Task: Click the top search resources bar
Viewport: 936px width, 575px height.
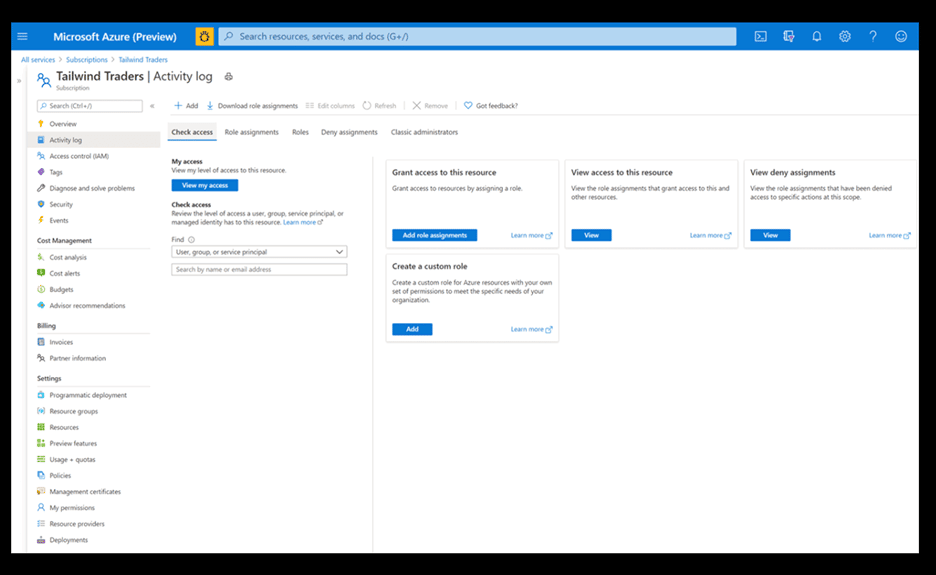Action: coord(477,36)
